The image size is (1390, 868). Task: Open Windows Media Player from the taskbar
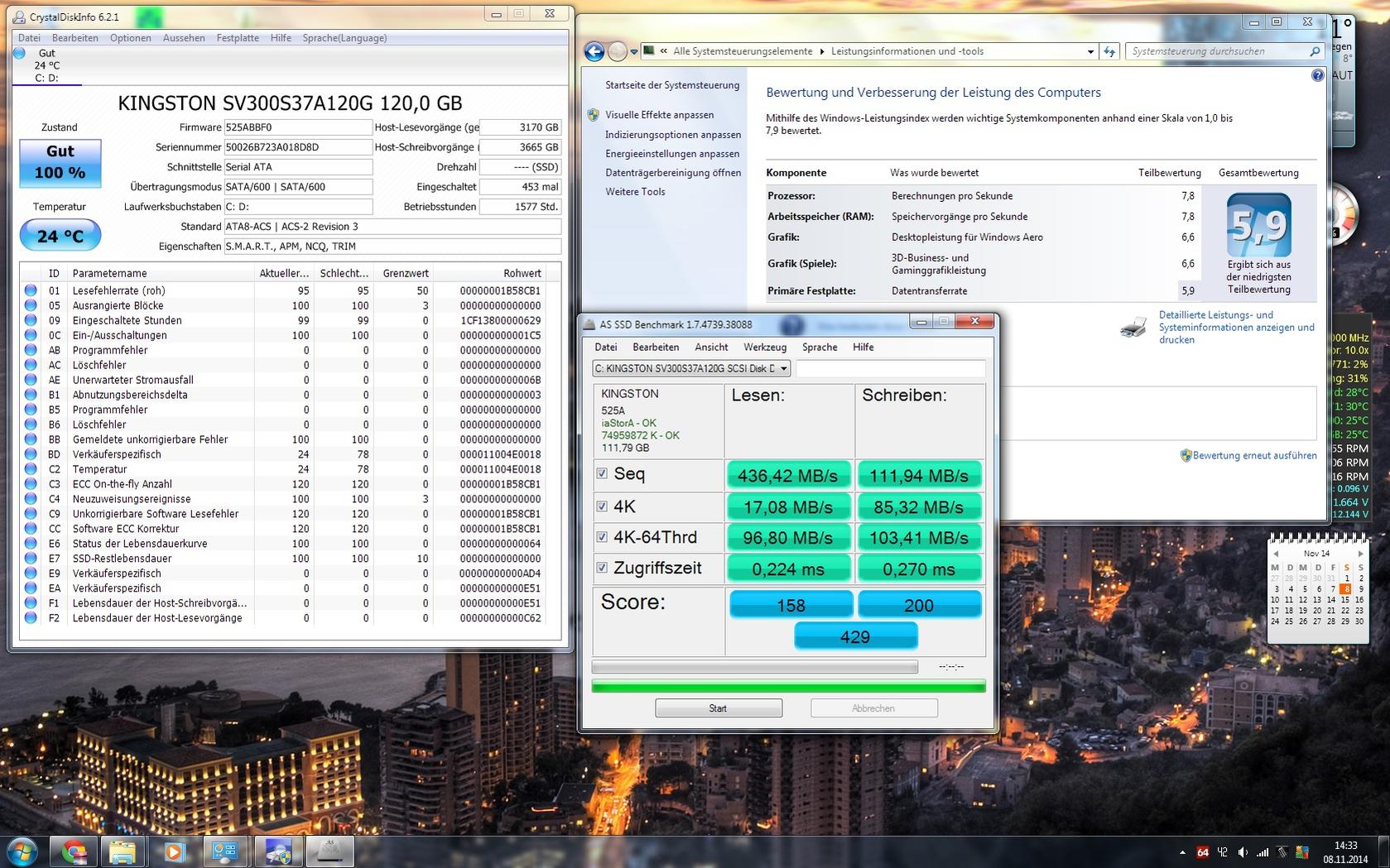(174, 851)
